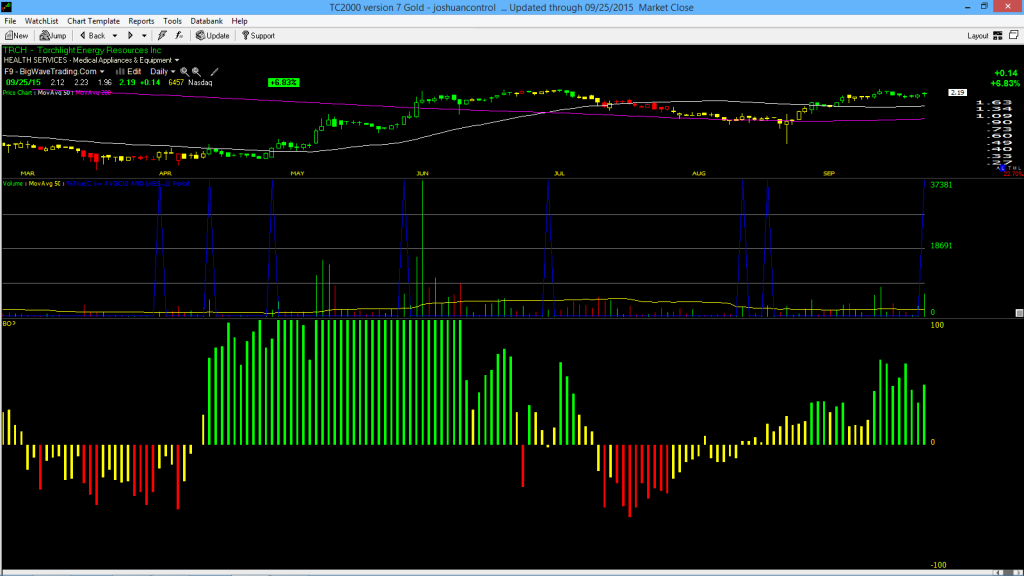Select the line drawing tool
This screenshot has width=1024, height=576.
click(x=214, y=72)
